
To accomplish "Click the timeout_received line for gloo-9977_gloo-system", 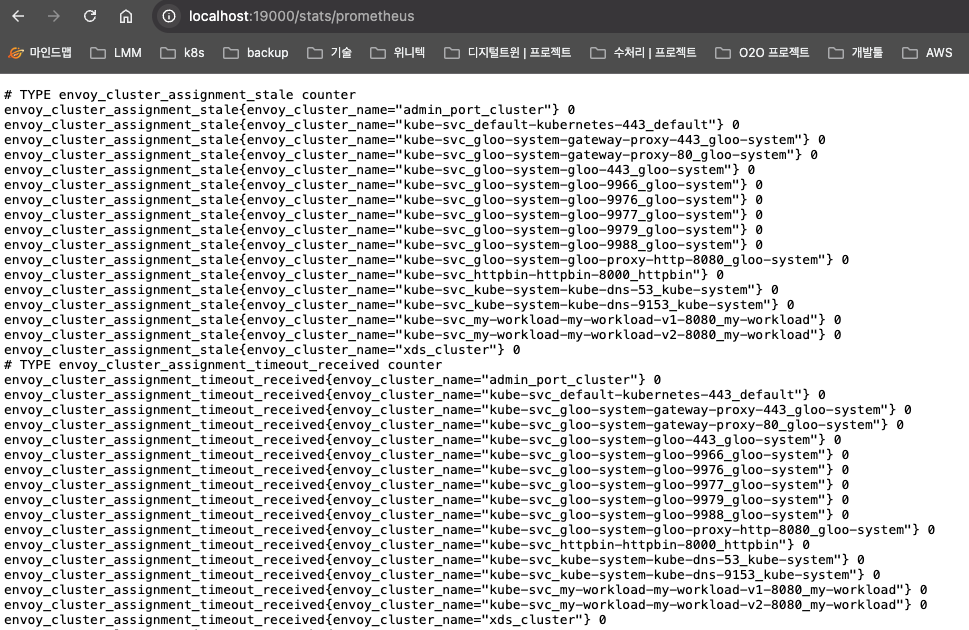I will (x=426, y=485).
